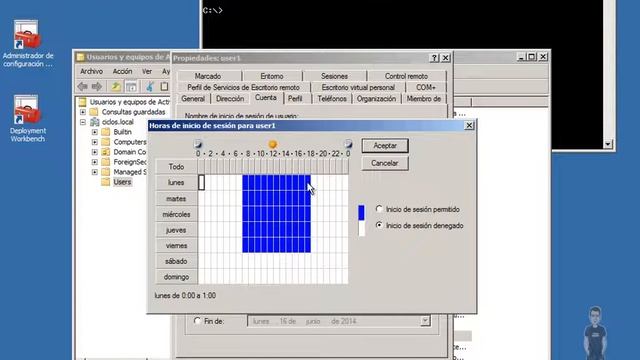Click command prompt scrollbar down arrow
The height and width of the screenshot is (360, 640).
[608, 144]
